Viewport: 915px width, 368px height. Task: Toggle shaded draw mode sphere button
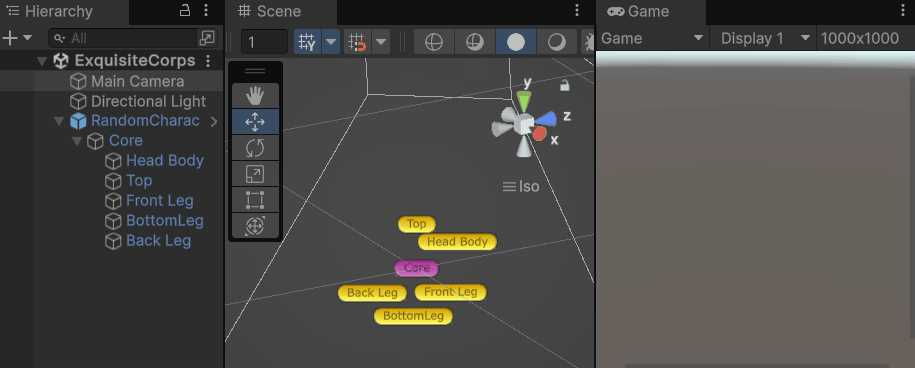(x=515, y=42)
